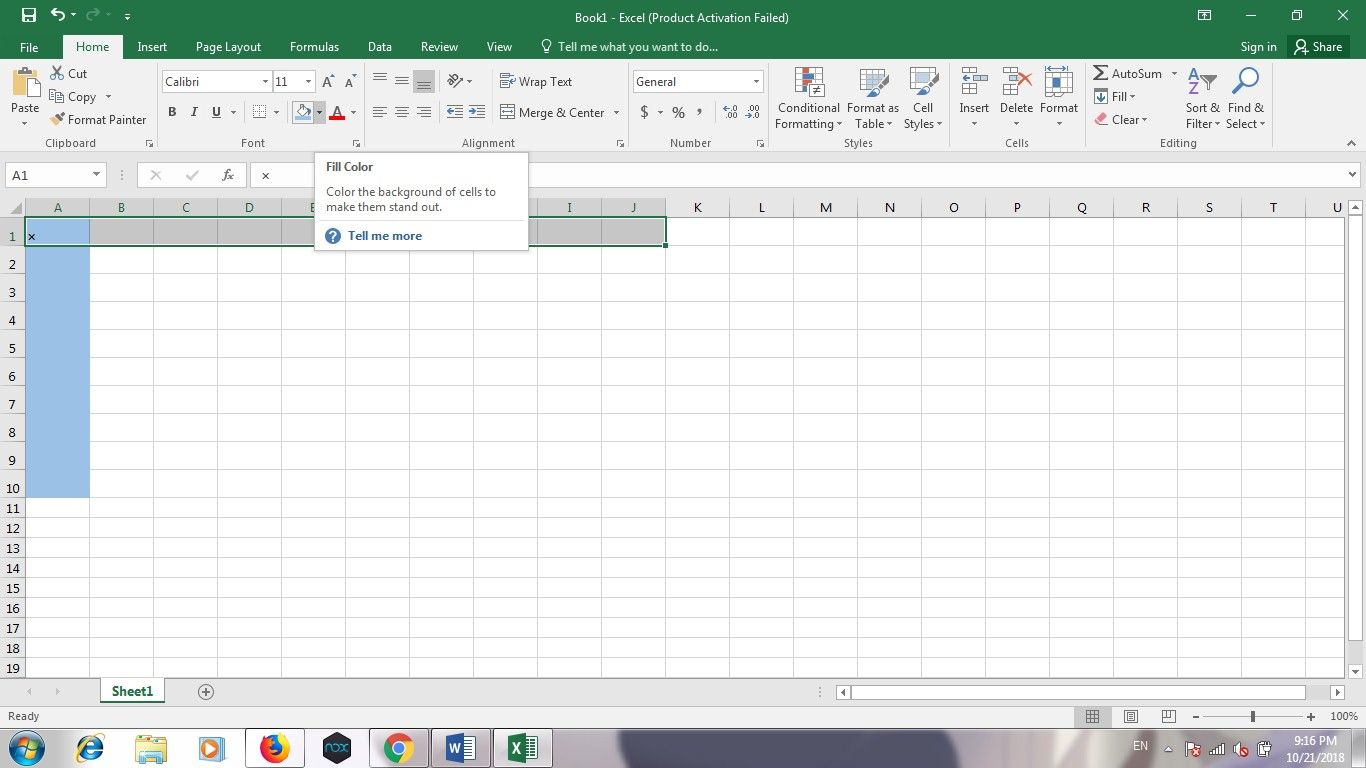The width and height of the screenshot is (1366, 768).
Task: Open the font size dropdown
Action: tap(308, 82)
